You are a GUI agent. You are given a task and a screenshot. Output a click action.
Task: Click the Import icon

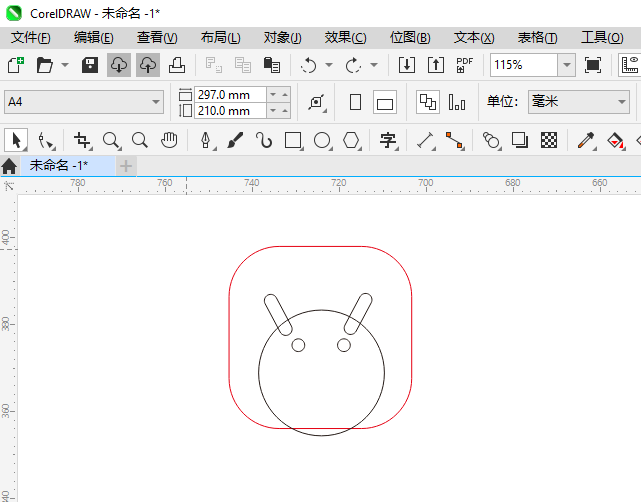pyautogui.click(x=407, y=65)
